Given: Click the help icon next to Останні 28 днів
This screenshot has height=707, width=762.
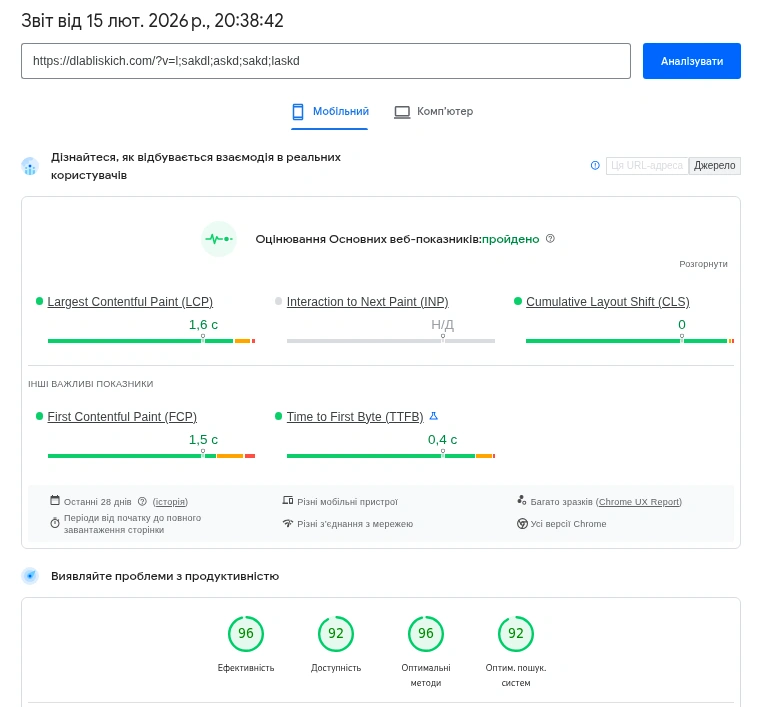Looking at the screenshot, I should coord(142,502).
